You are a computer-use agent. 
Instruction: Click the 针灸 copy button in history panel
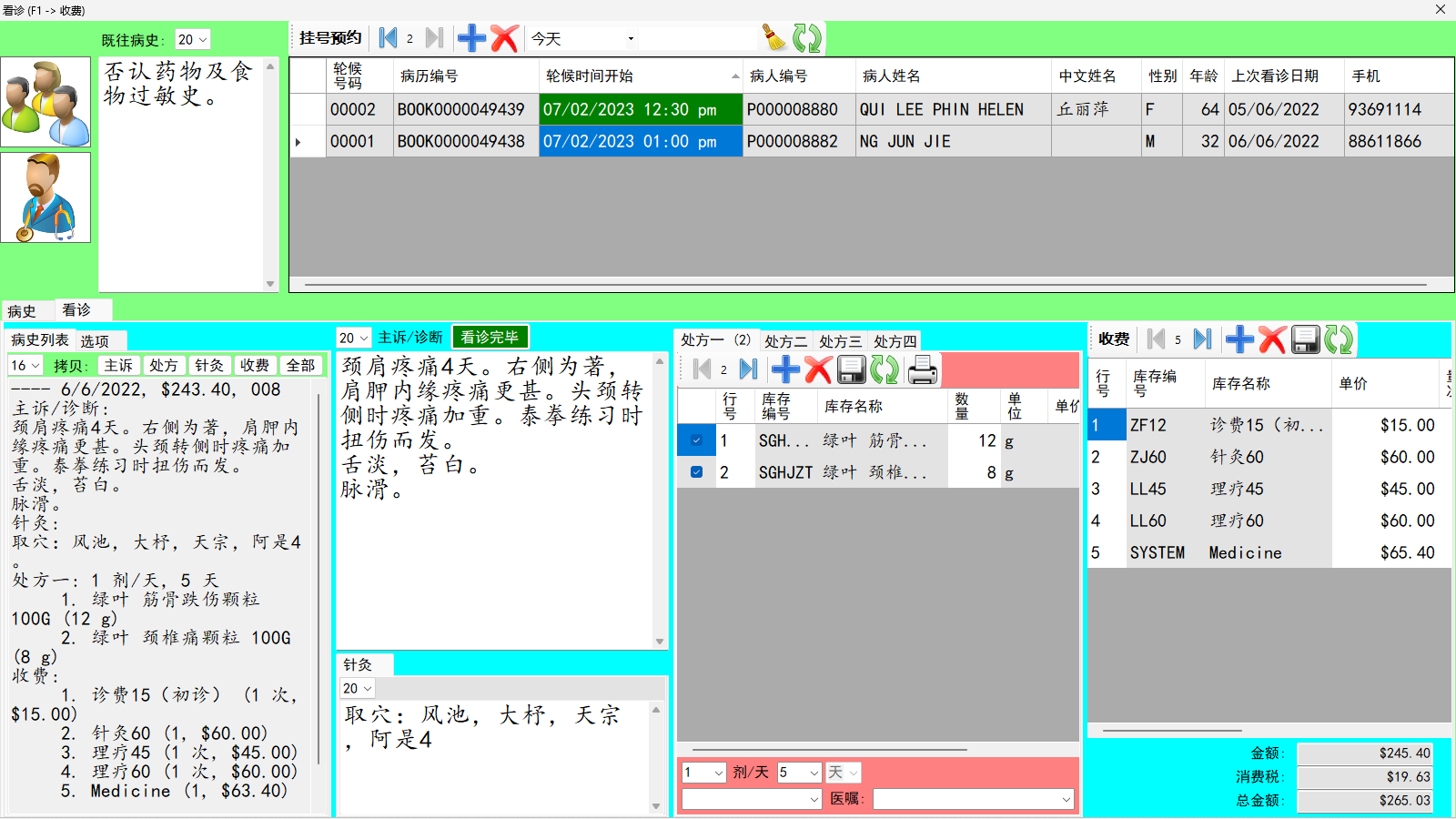208,365
